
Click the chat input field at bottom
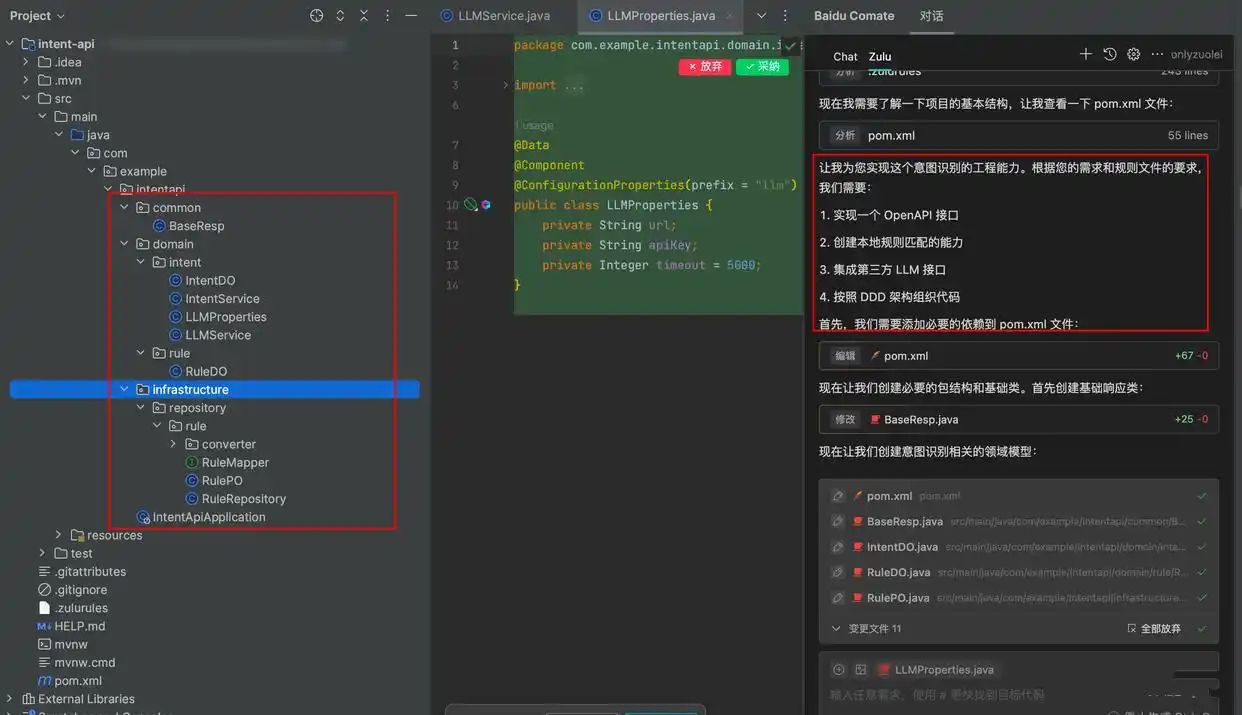click(1000, 694)
